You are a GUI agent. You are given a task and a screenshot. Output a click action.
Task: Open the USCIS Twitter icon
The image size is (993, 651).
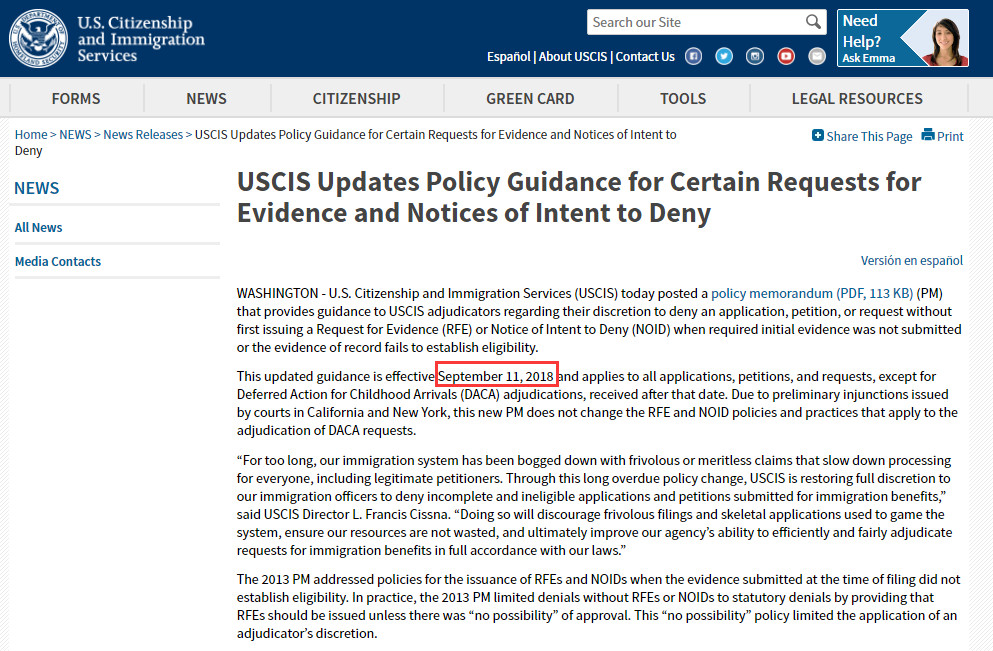[x=724, y=57]
